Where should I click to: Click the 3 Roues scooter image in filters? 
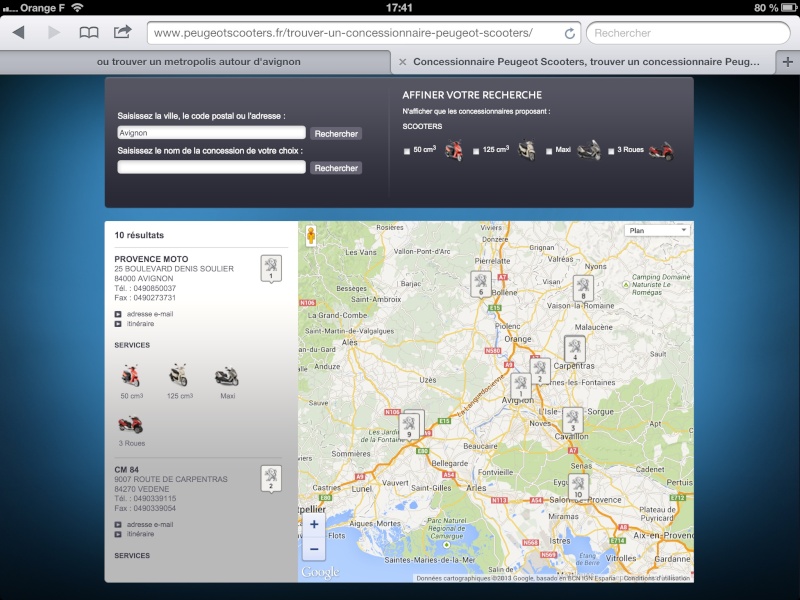661,151
